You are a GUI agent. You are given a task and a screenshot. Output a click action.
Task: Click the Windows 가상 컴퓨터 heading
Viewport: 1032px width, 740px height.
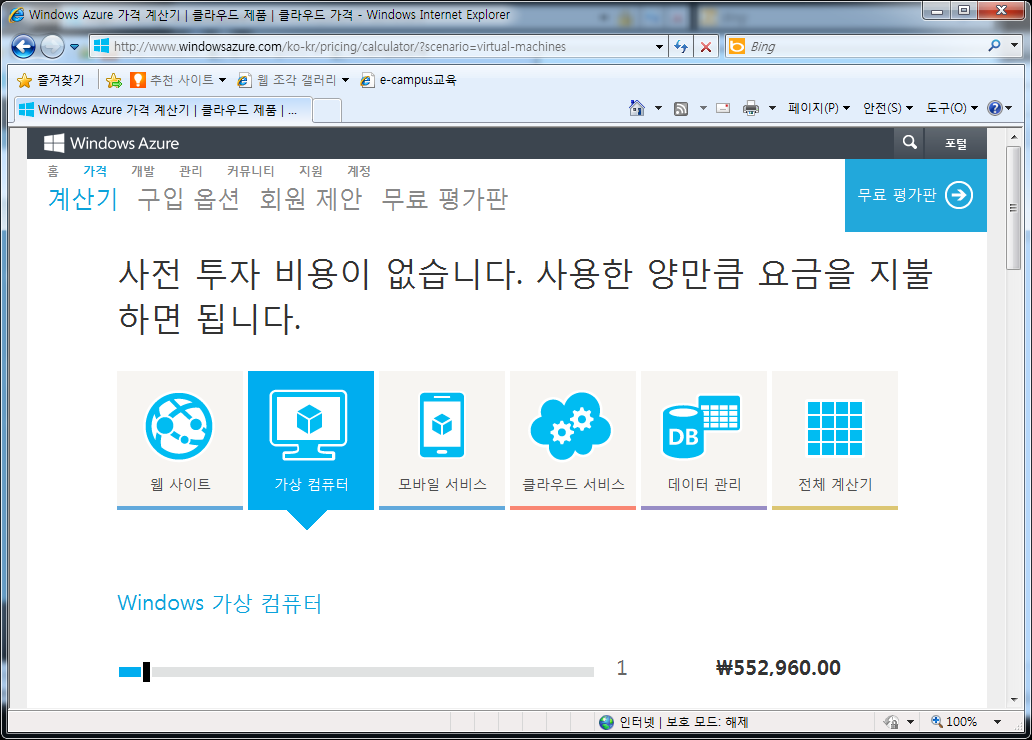click(220, 603)
